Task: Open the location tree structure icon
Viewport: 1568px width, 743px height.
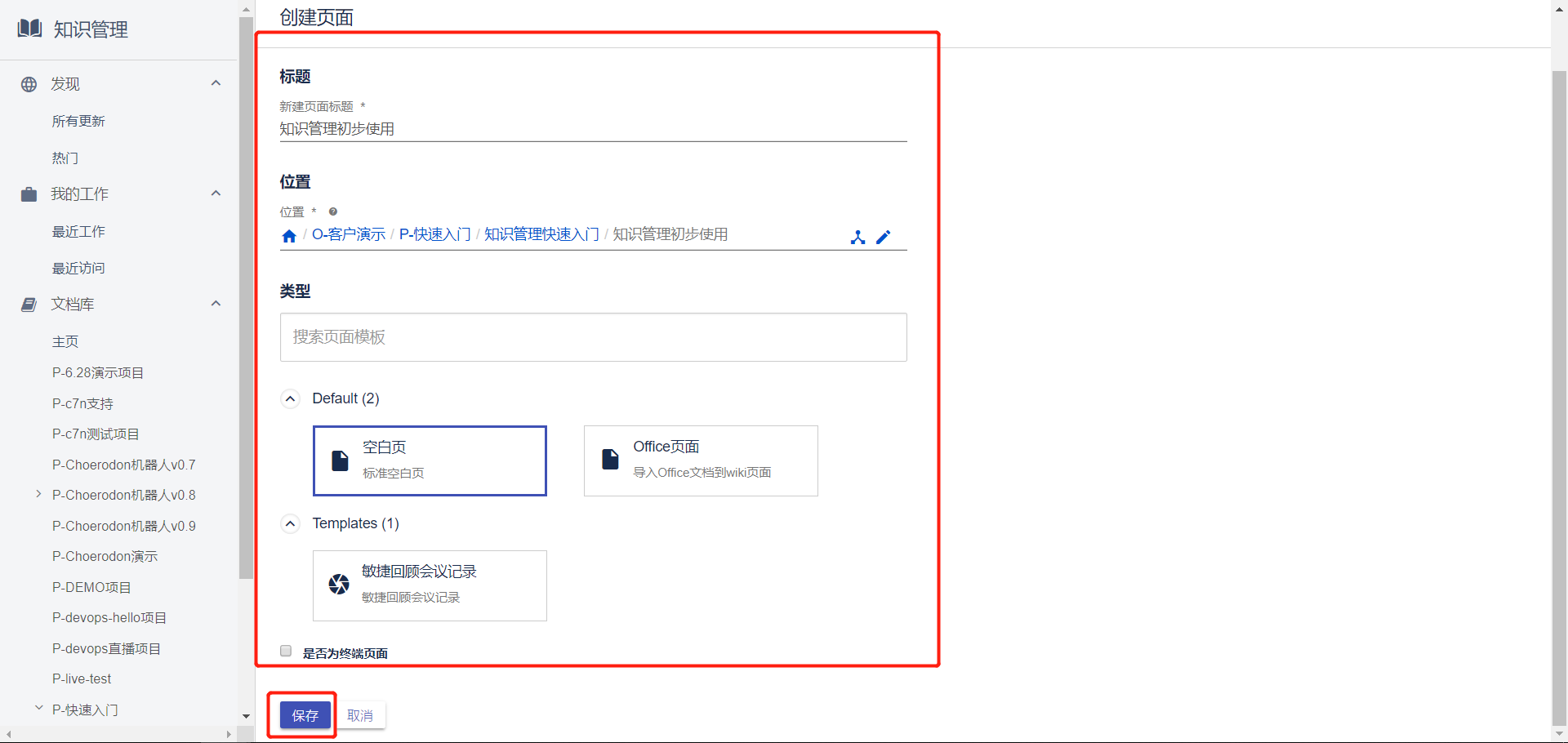Action: [857, 238]
